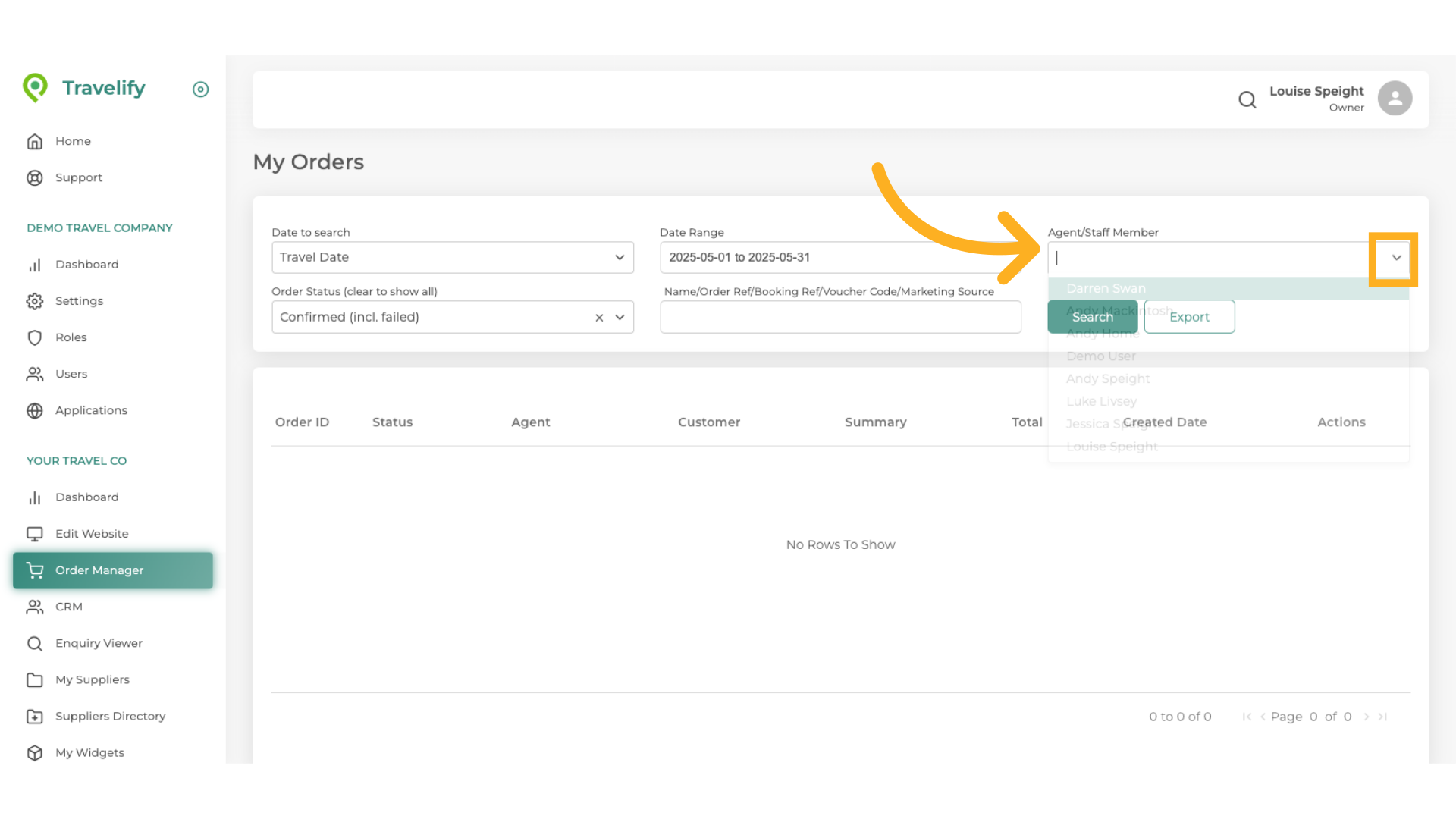This screenshot has width=1456, height=819.
Task: Click the Search button
Action: [x=1092, y=316]
